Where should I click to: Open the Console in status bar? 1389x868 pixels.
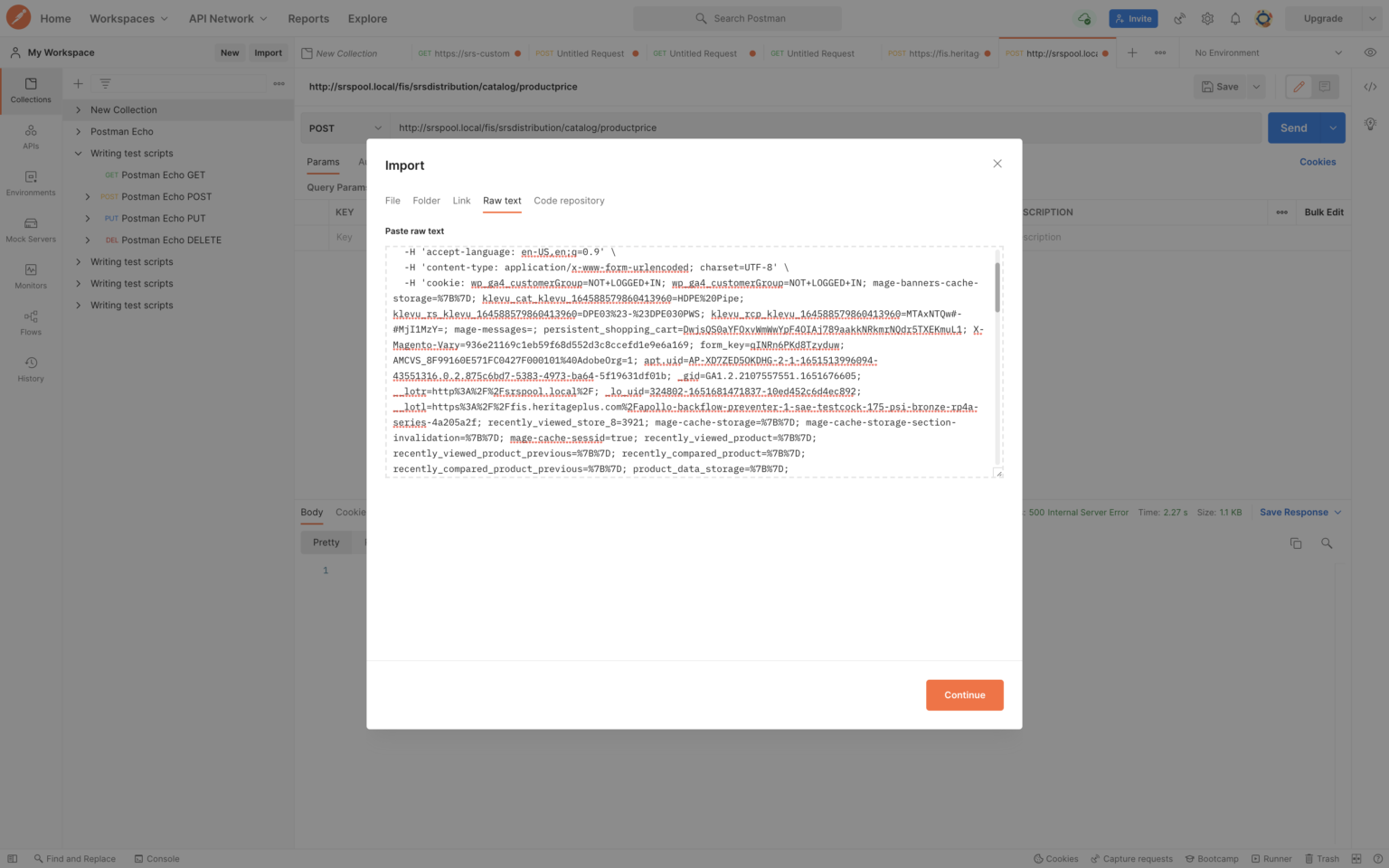click(156, 859)
